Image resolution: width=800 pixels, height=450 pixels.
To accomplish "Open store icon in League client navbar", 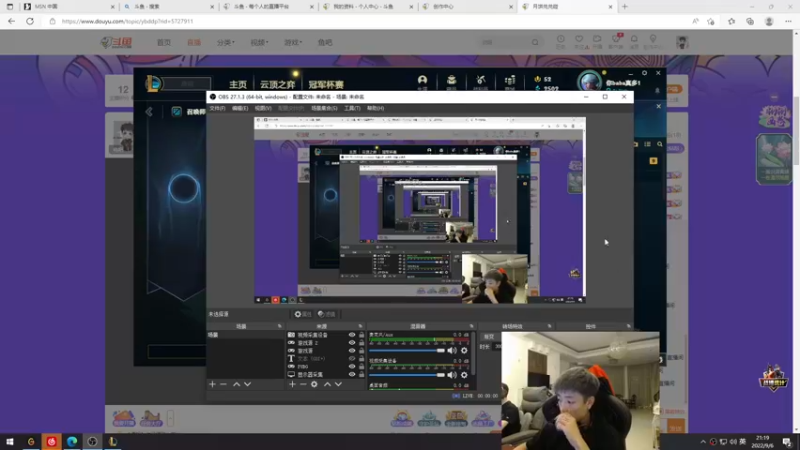I will click(510, 81).
